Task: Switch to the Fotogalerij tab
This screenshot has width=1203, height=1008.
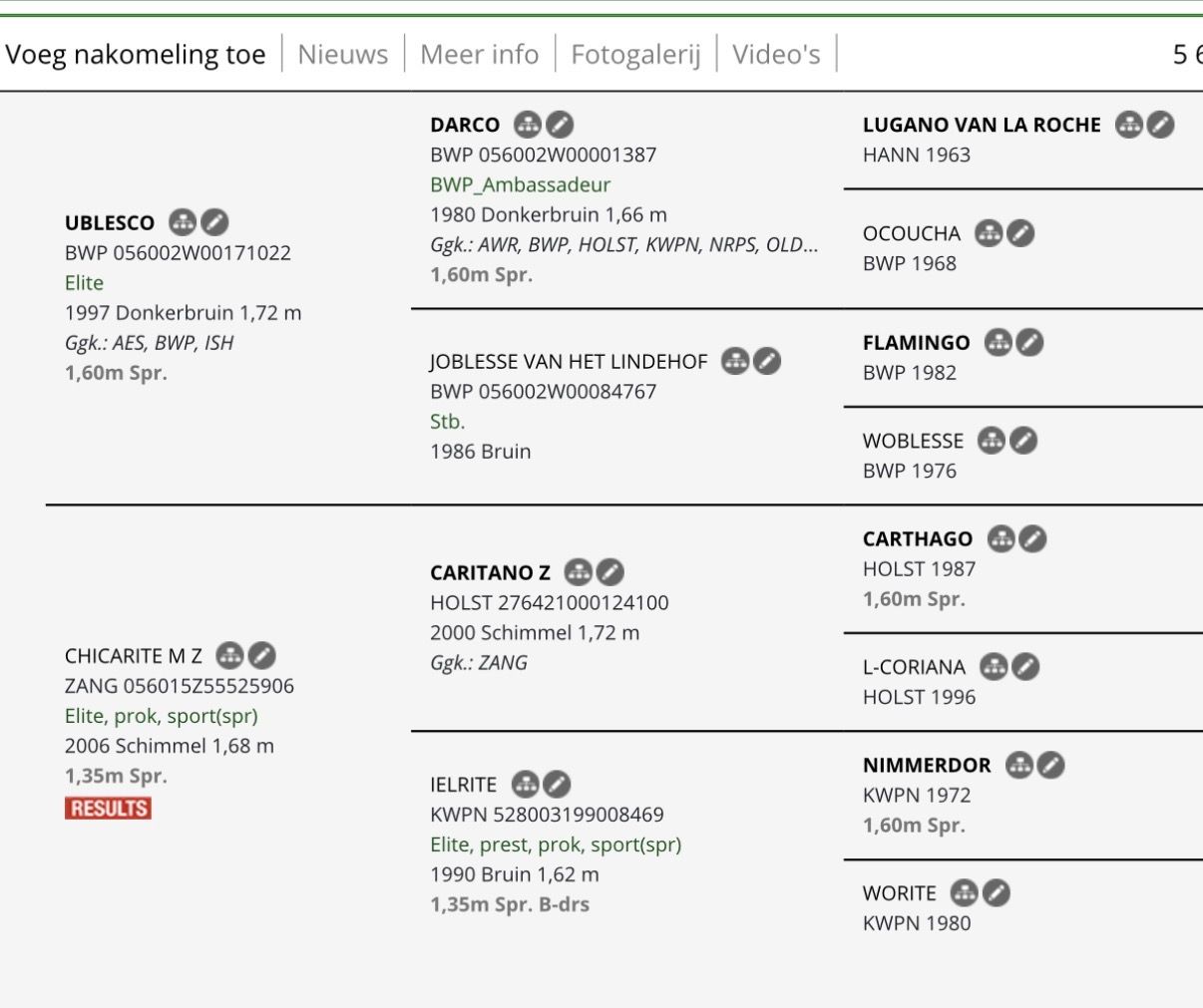Action: [635, 54]
